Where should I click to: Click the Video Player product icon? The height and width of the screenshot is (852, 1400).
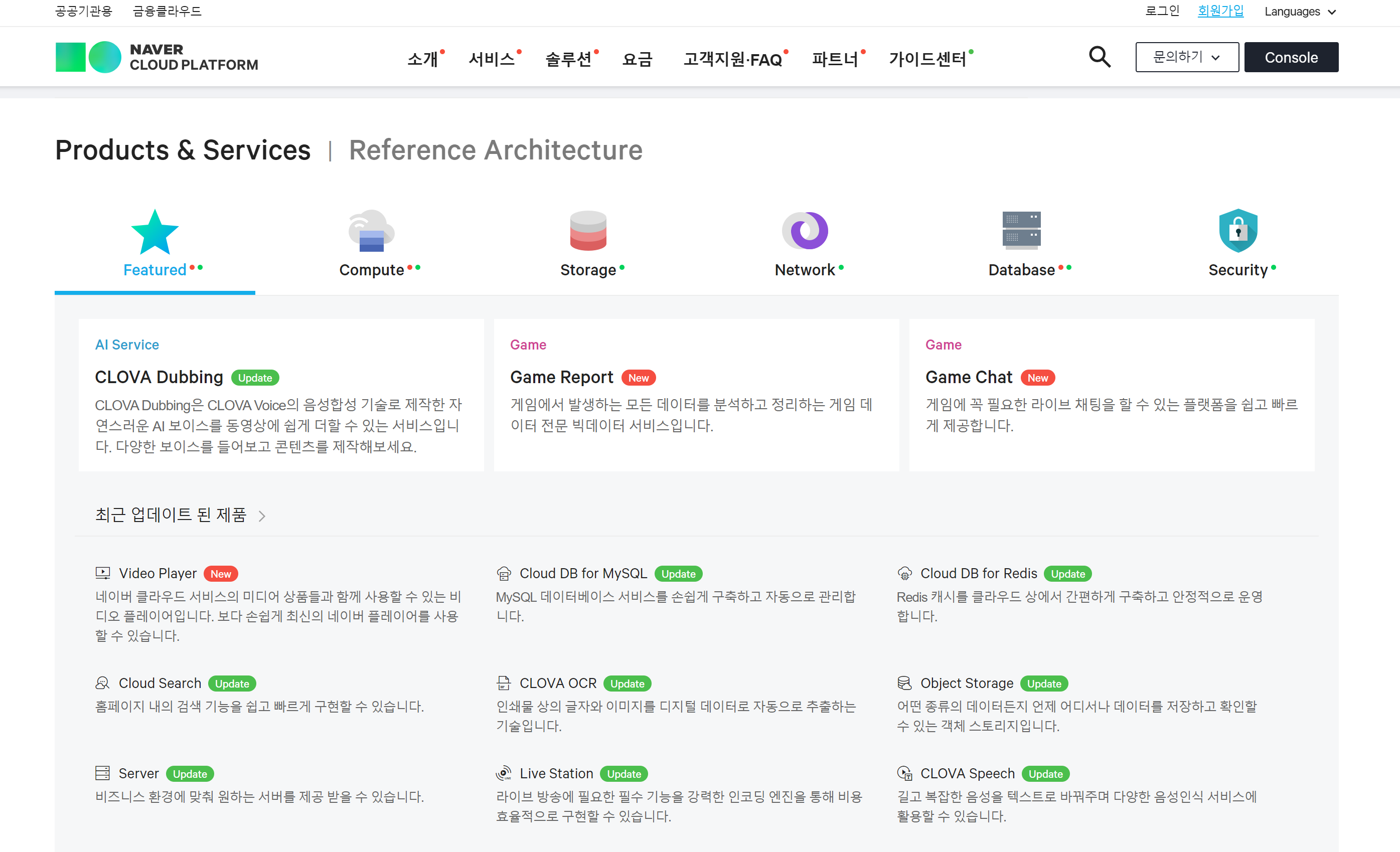pos(103,574)
